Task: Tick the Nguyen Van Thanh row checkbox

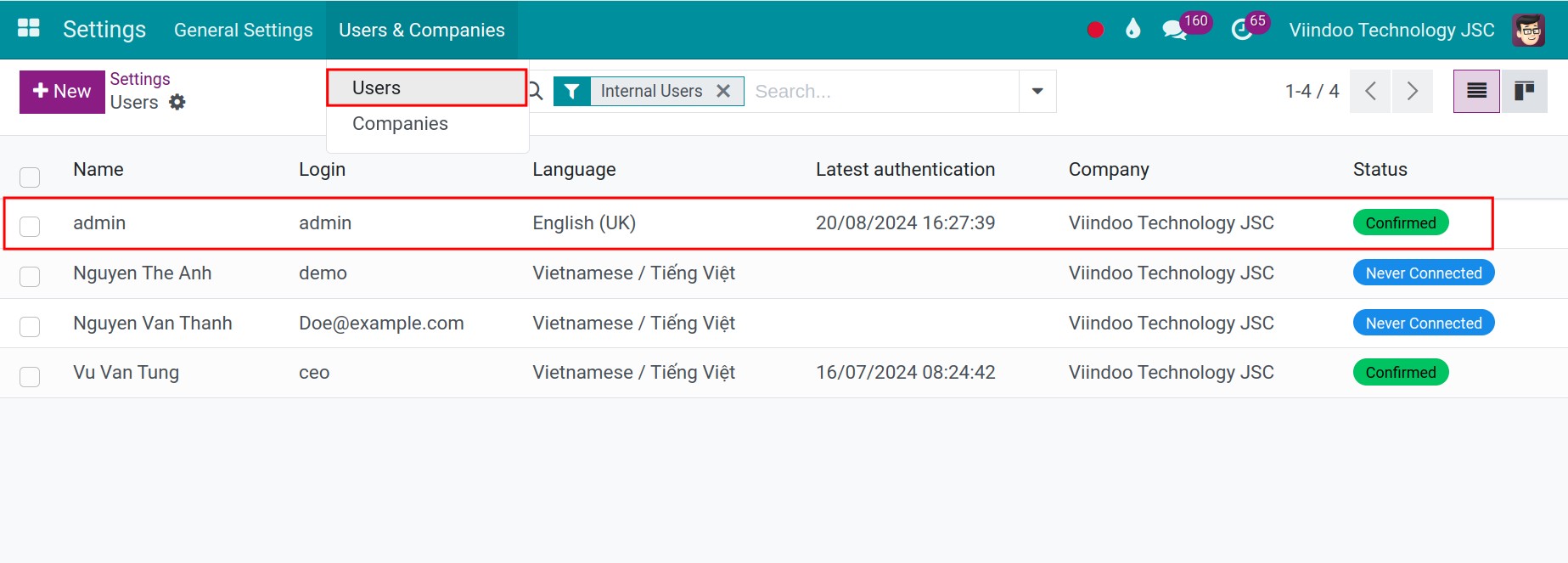Action: pos(30,326)
